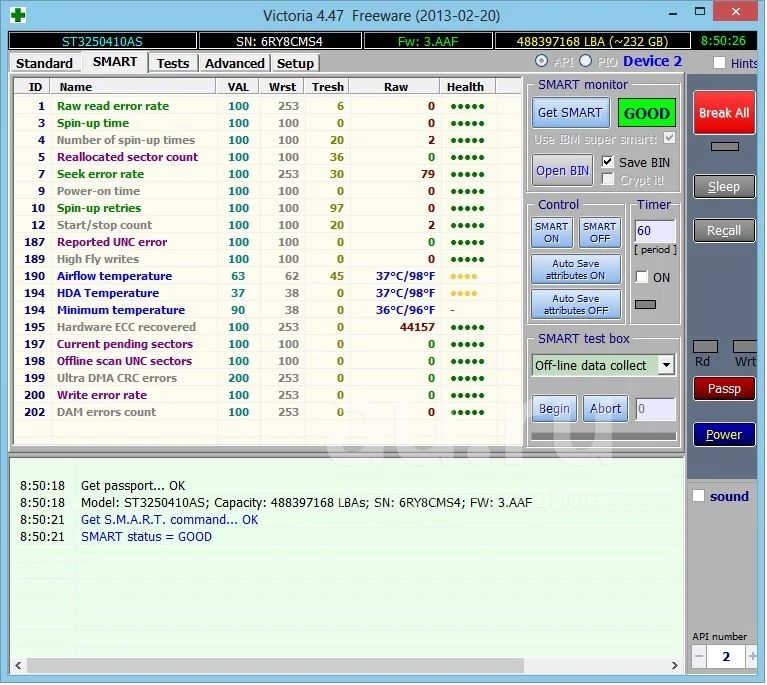Screen dimensions: 767x685
Task: Click the Raw column header
Action: pyautogui.click(x=395, y=87)
